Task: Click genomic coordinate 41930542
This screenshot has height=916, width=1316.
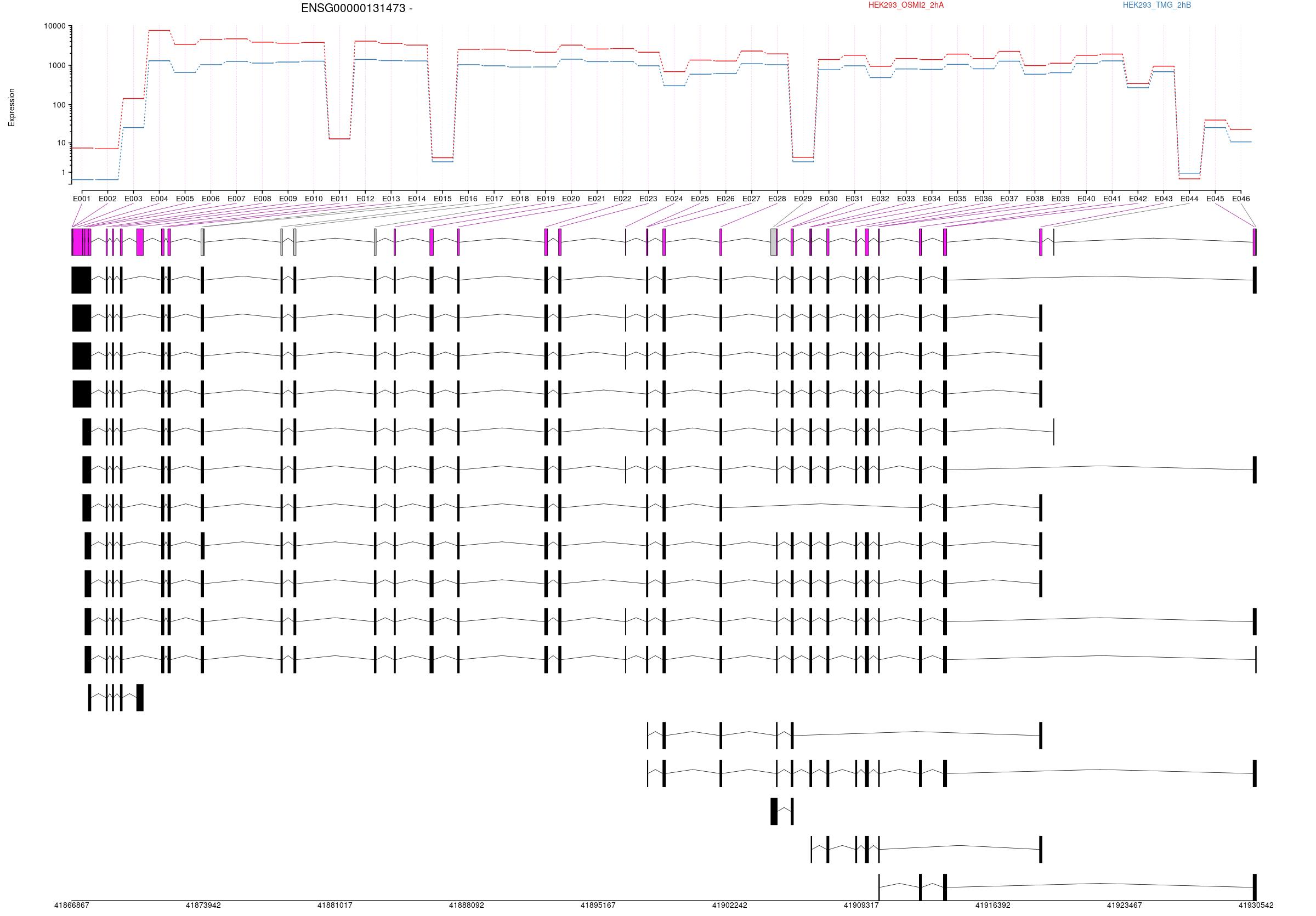Action: [x=1256, y=906]
